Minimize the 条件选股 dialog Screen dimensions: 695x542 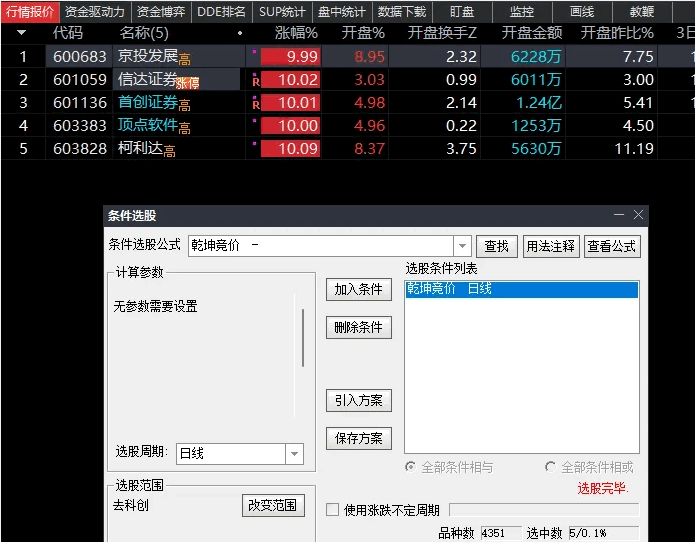click(x=619, y=214)
